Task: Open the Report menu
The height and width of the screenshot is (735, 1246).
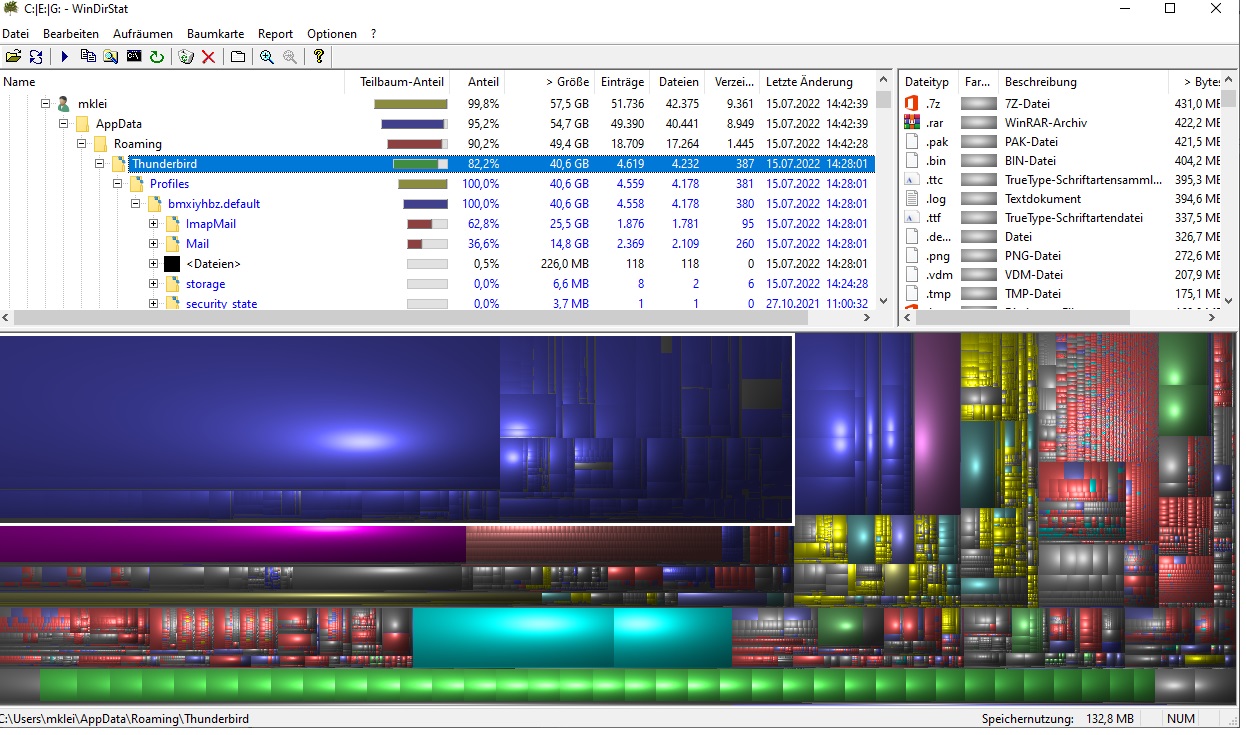Action: point(276,34)
